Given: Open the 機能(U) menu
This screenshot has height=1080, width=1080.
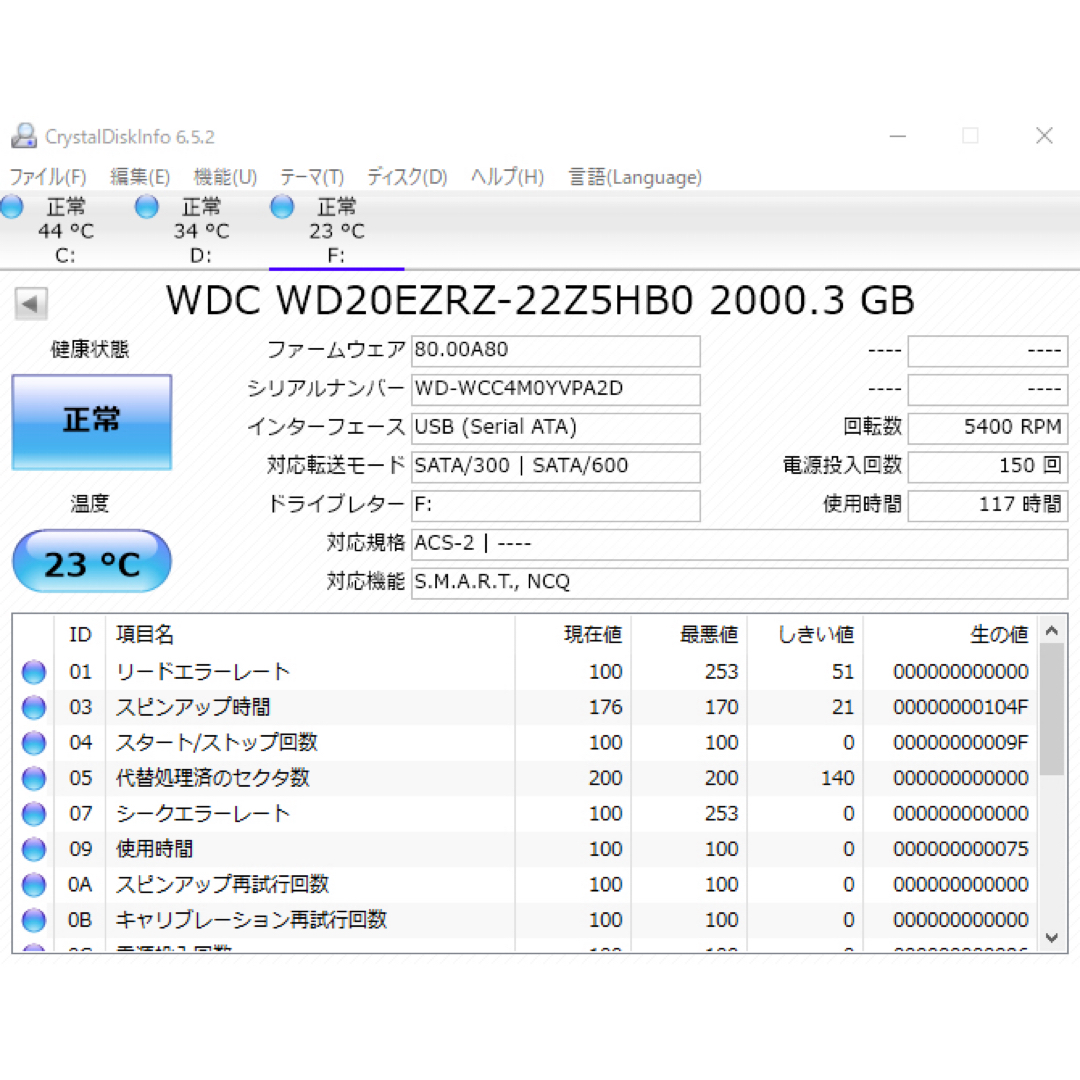Looking at the screenshot, I should (x=225, y=177).
